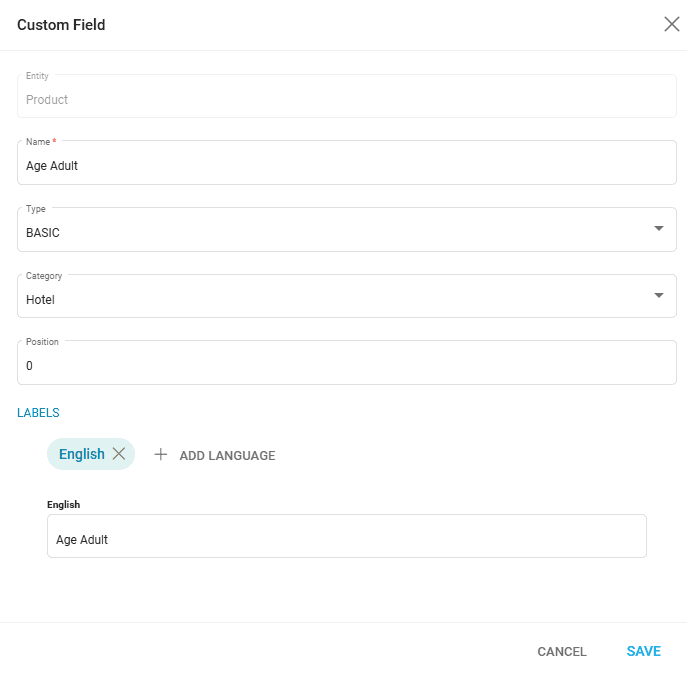Open the Category select showing Hotel

330,299
